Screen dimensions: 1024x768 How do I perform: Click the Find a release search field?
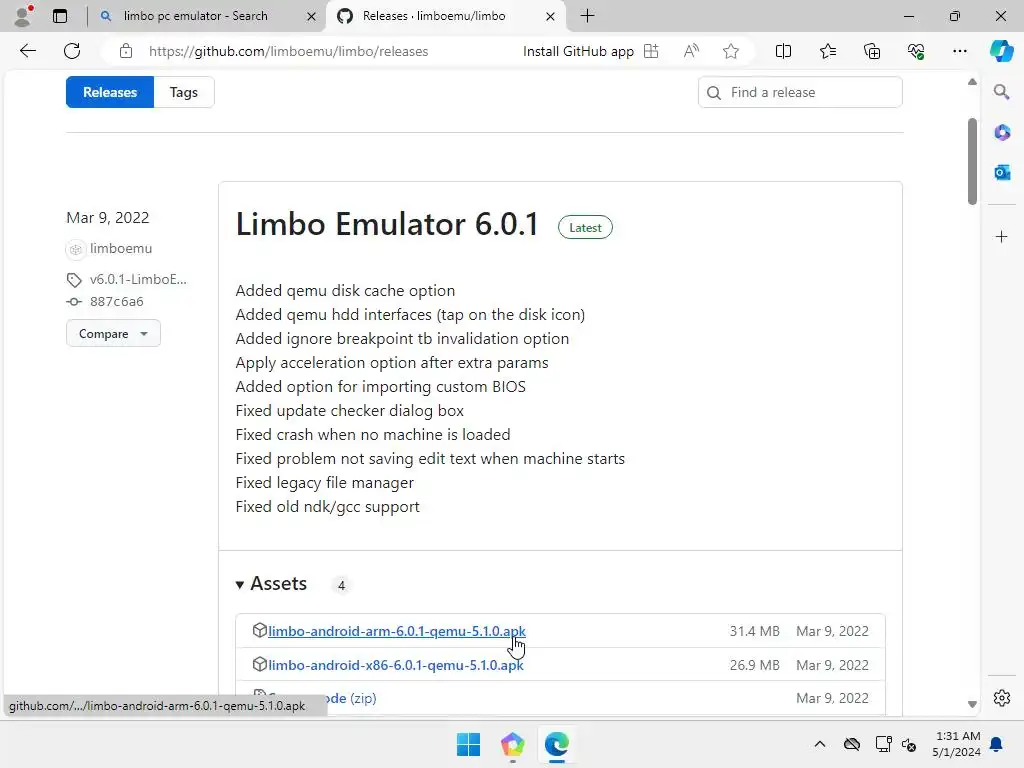(800, 92)
